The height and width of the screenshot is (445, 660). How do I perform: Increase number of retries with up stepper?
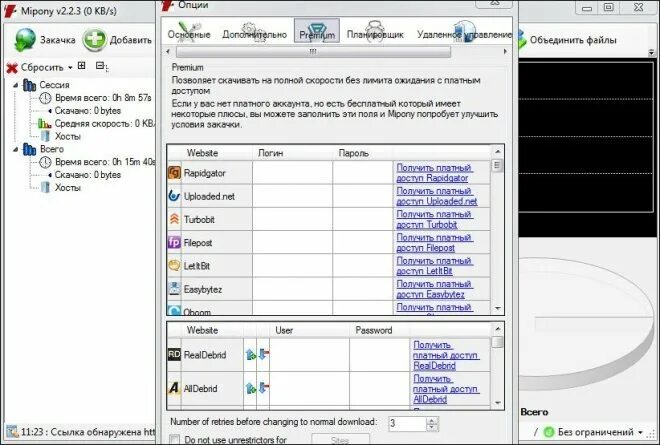coord(432,420)
